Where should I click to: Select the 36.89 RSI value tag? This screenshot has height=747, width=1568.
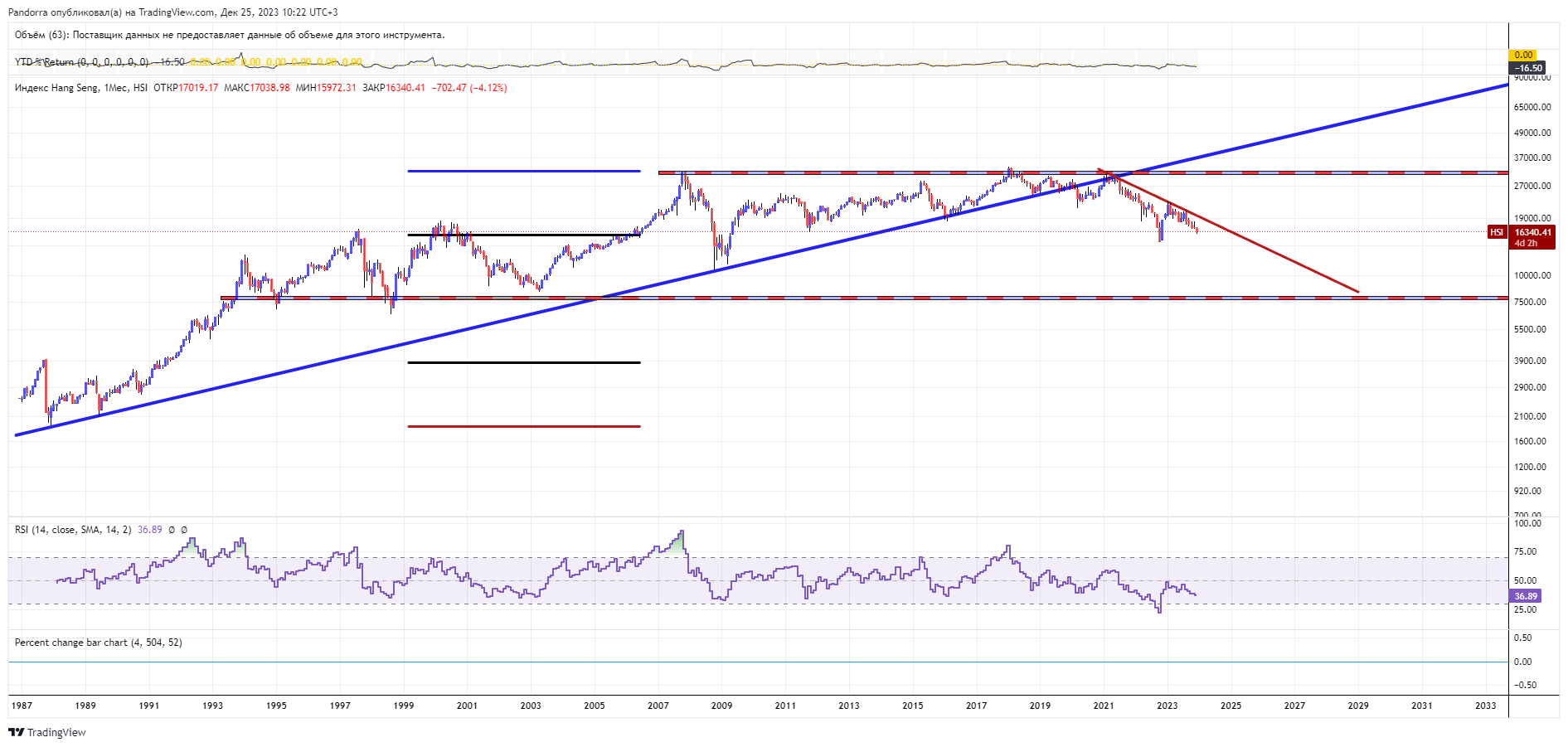pyautogui.click(x=1526, y=596)
